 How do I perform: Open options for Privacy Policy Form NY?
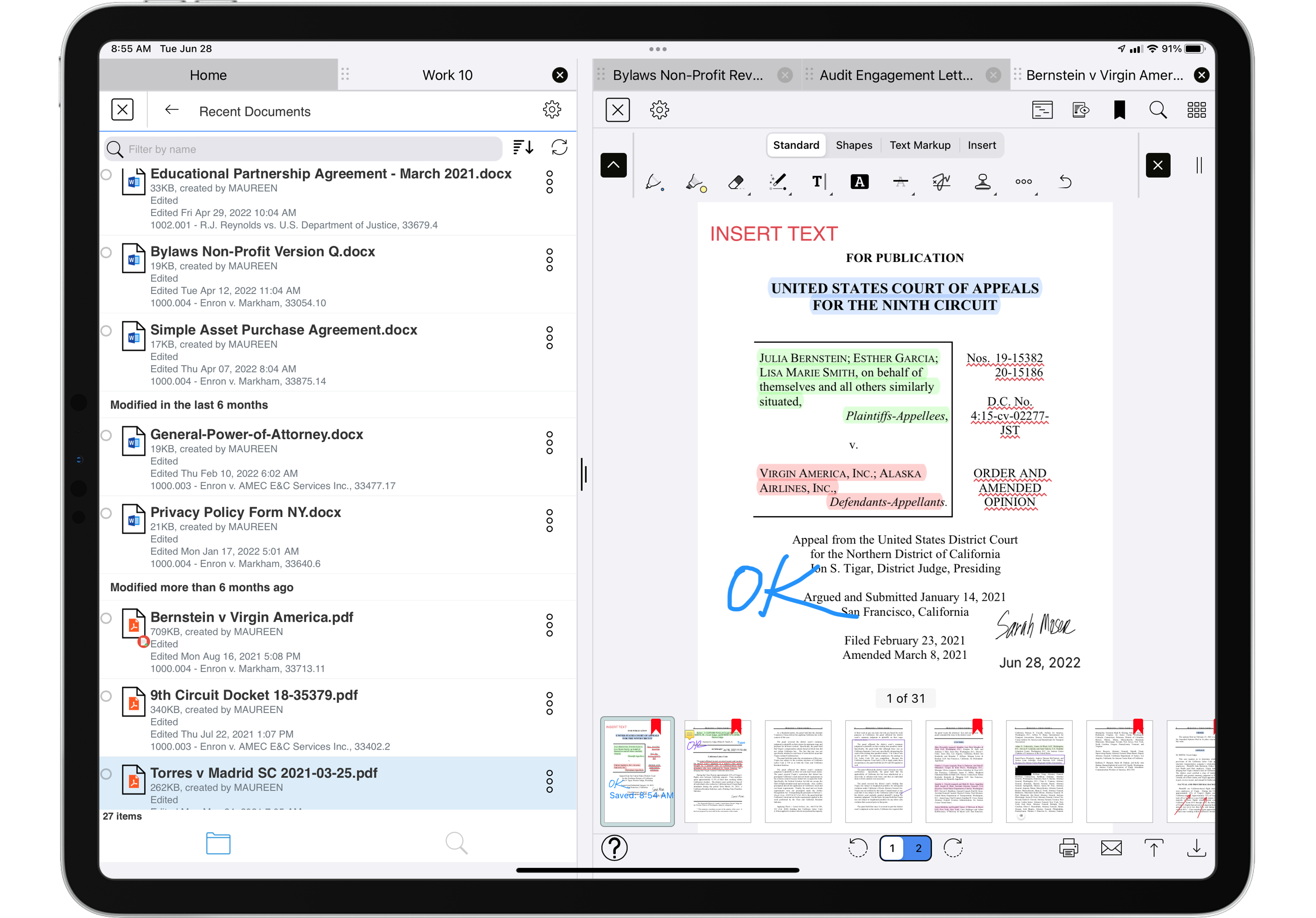(x=549, y=521)
